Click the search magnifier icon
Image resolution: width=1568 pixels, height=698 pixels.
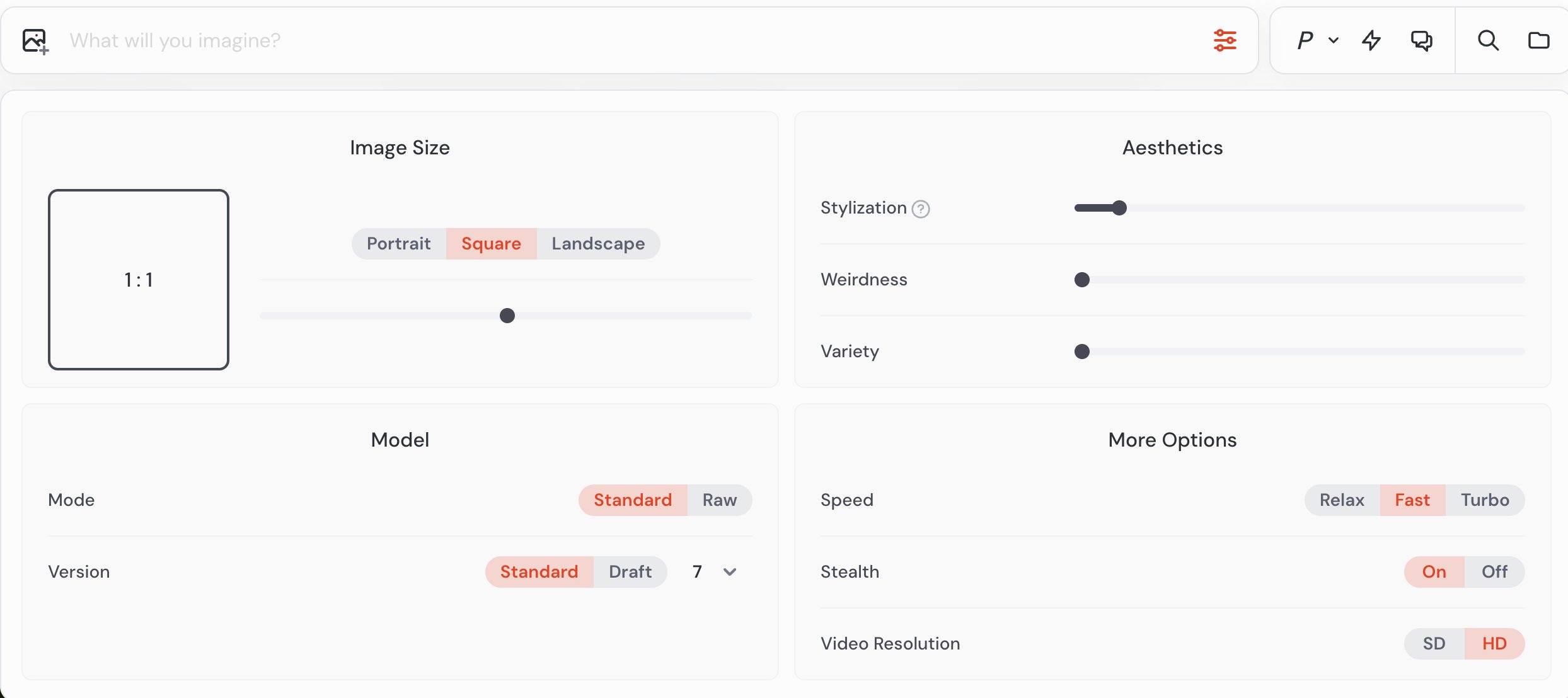(x=1488, y=40)
